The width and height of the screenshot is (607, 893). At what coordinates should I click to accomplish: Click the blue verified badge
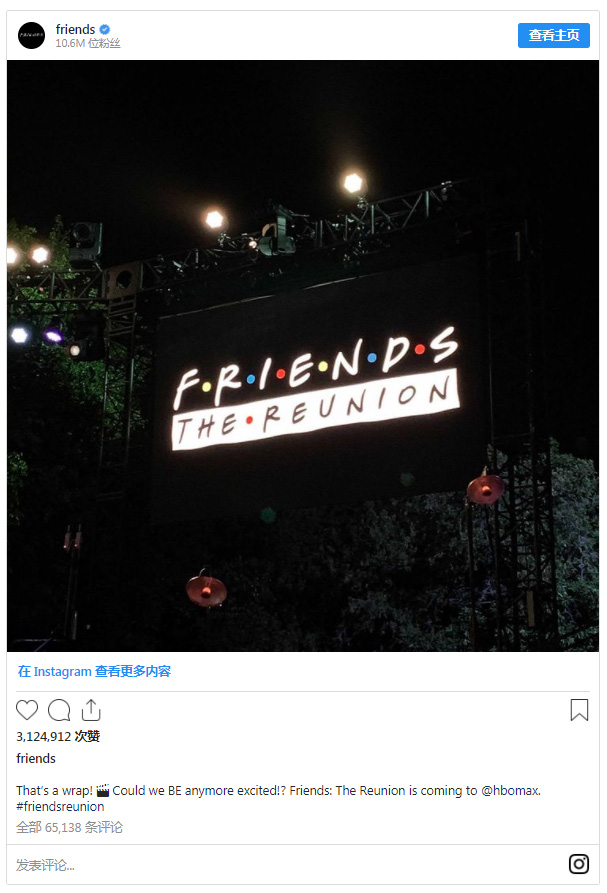105,29
